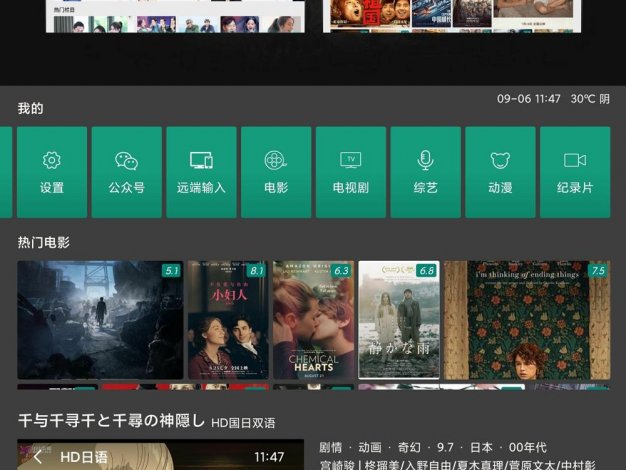This screenshot has height=470, width=626.
Task: Click the 千与千寻 movie title
Action: 111,420
